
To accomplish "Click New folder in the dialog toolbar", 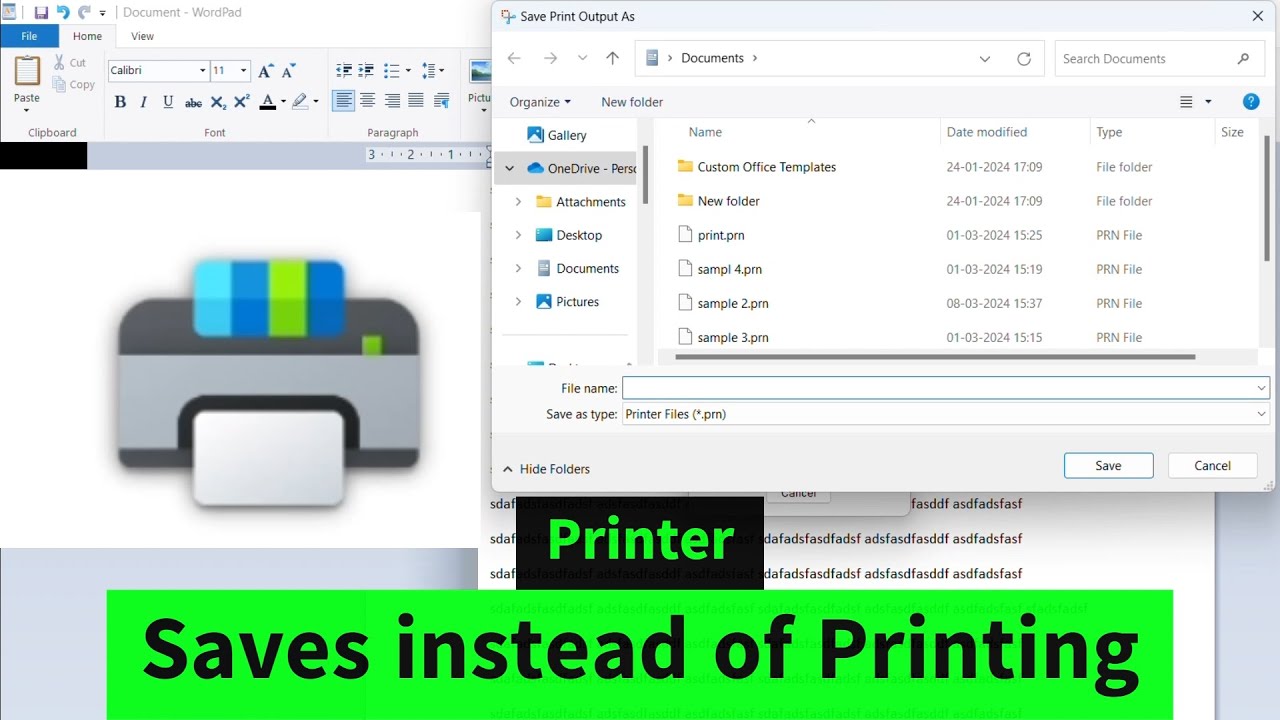I will click(632, 102).
